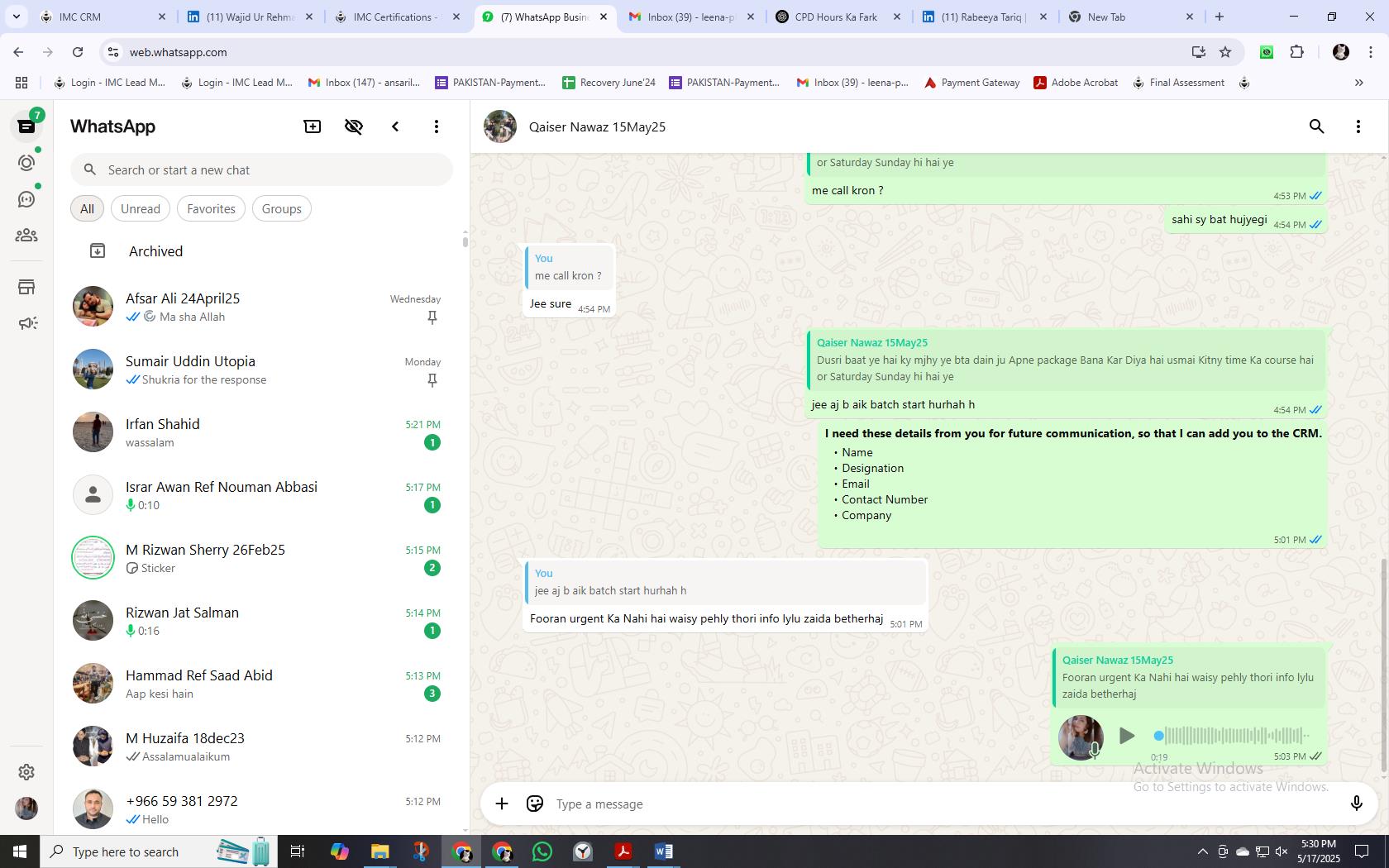Viewport: 1389px width, 868px height.
Task: Open Chrome three-dot menu
Action: (x=1370, y=52)
